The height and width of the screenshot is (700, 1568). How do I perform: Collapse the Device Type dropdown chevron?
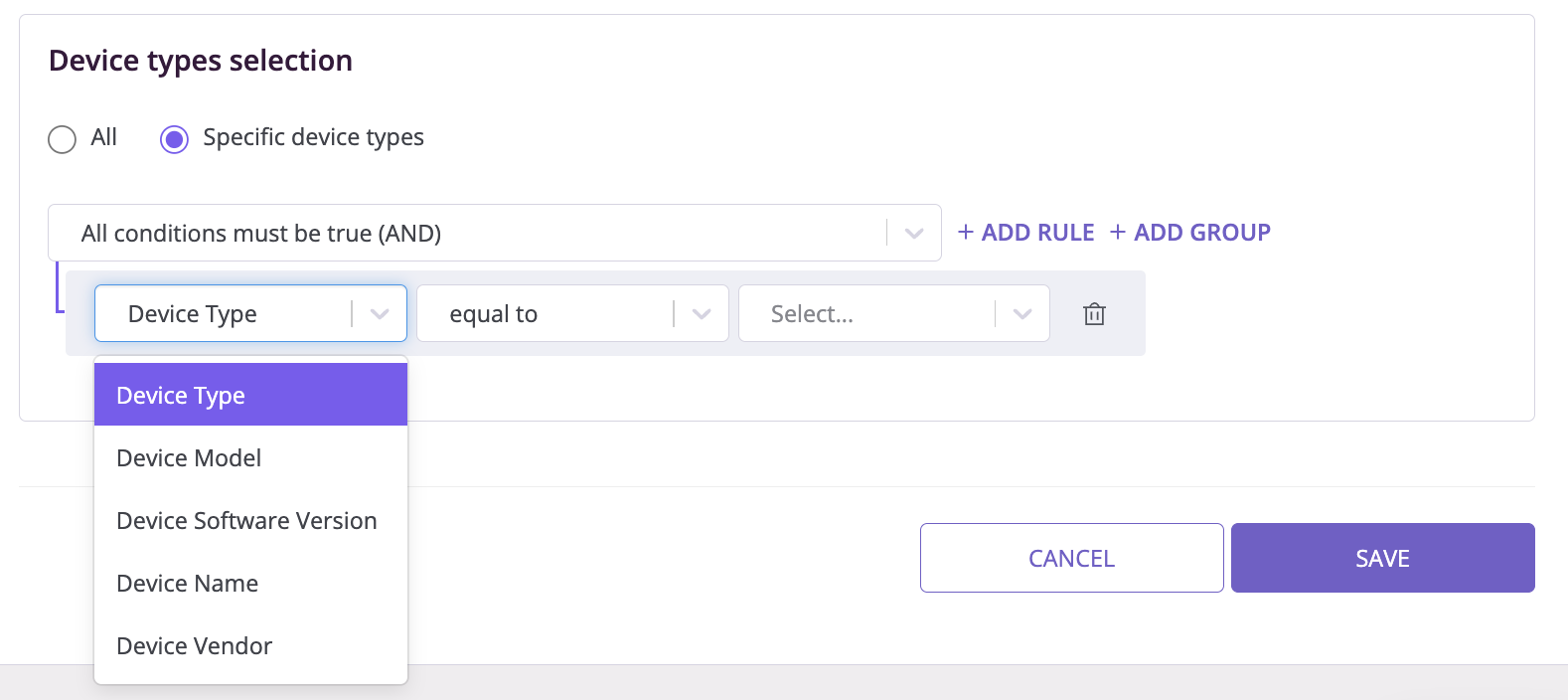coord(380,314)
